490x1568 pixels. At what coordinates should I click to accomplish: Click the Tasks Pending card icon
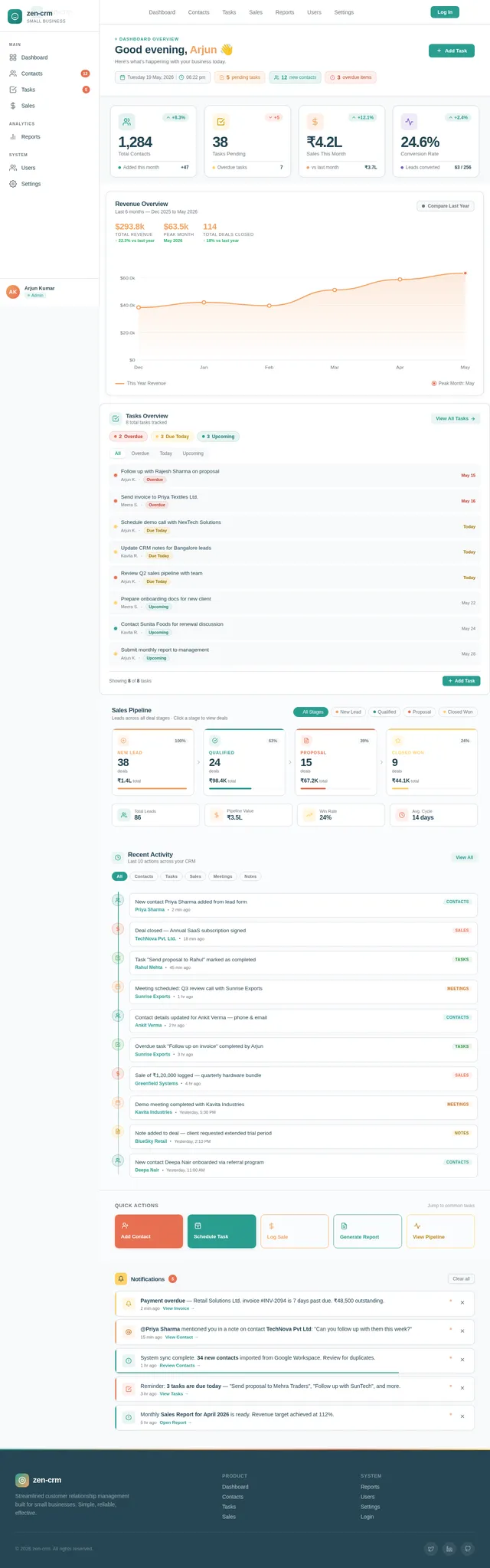pos(220,122)
